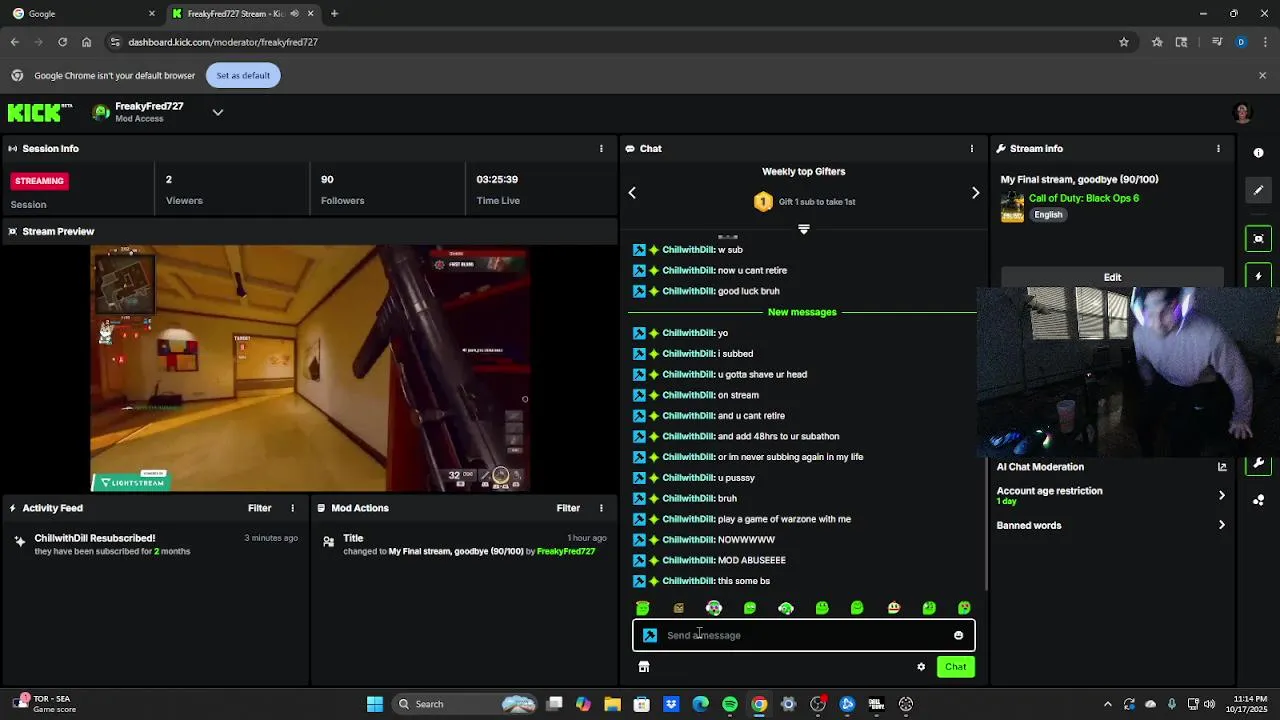This screenshot has width=1280, height=720.
Task: Open Spotify from taskbar
Action: [730, 704]
